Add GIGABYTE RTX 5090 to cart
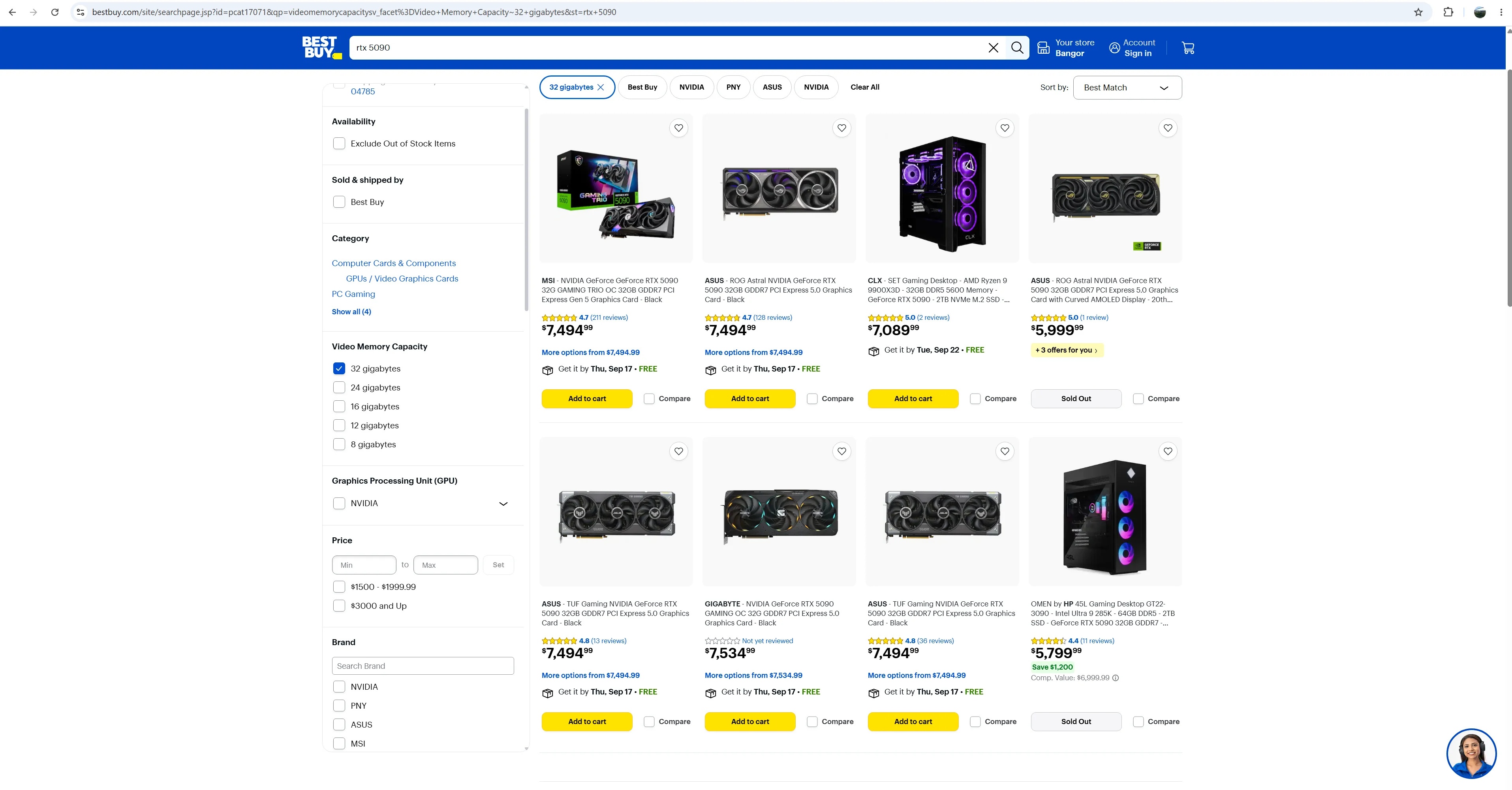The image size is (1512, 790). click(750, 721)
